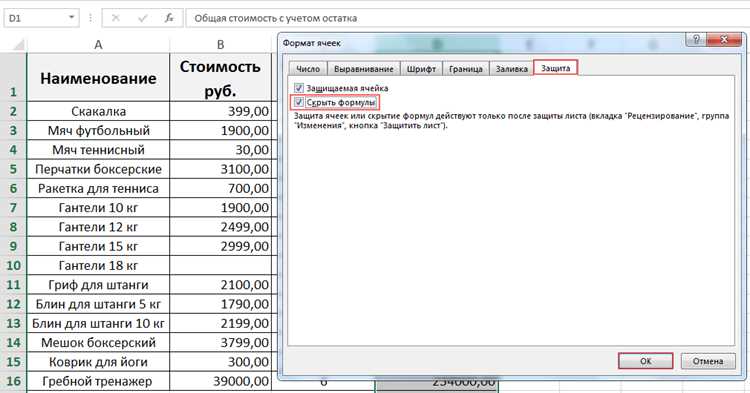
Task: Click the 399,00 price cell
Action: [221, 111]
